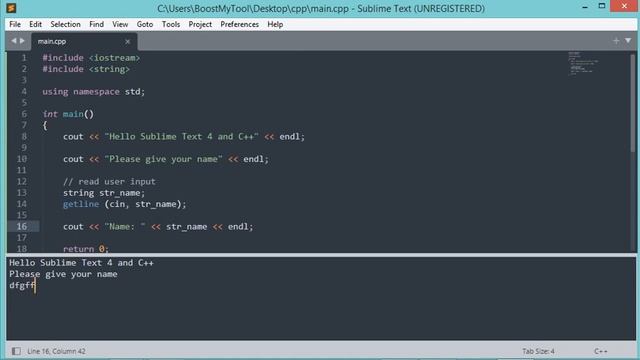Open the Selection menu
The image size is (640, 360).
65,24
